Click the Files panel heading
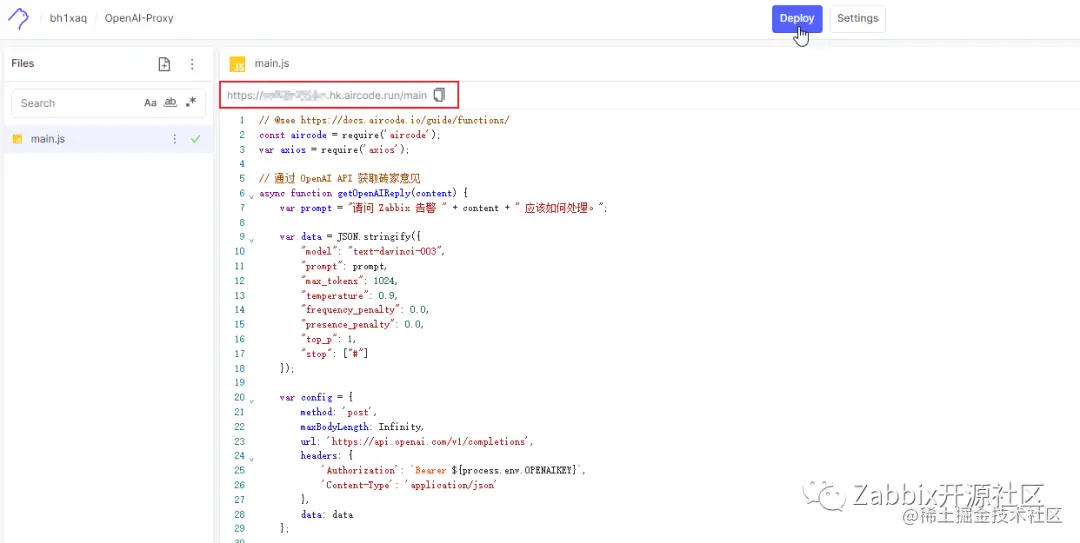Image resolution: width=1080 pixels, height=543 pixels. coord(23,63)
